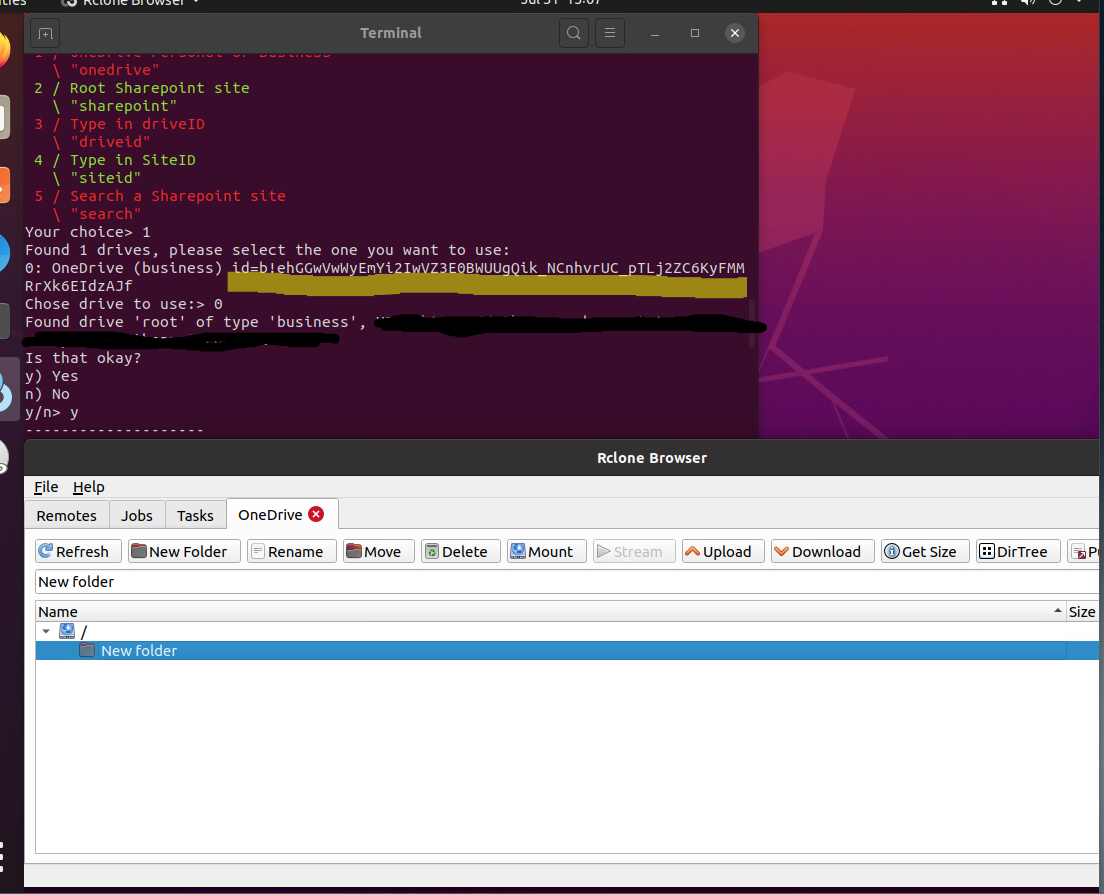Click the Move toolbar button
The height and width of the screenshot is (894, 1104).
379,551
